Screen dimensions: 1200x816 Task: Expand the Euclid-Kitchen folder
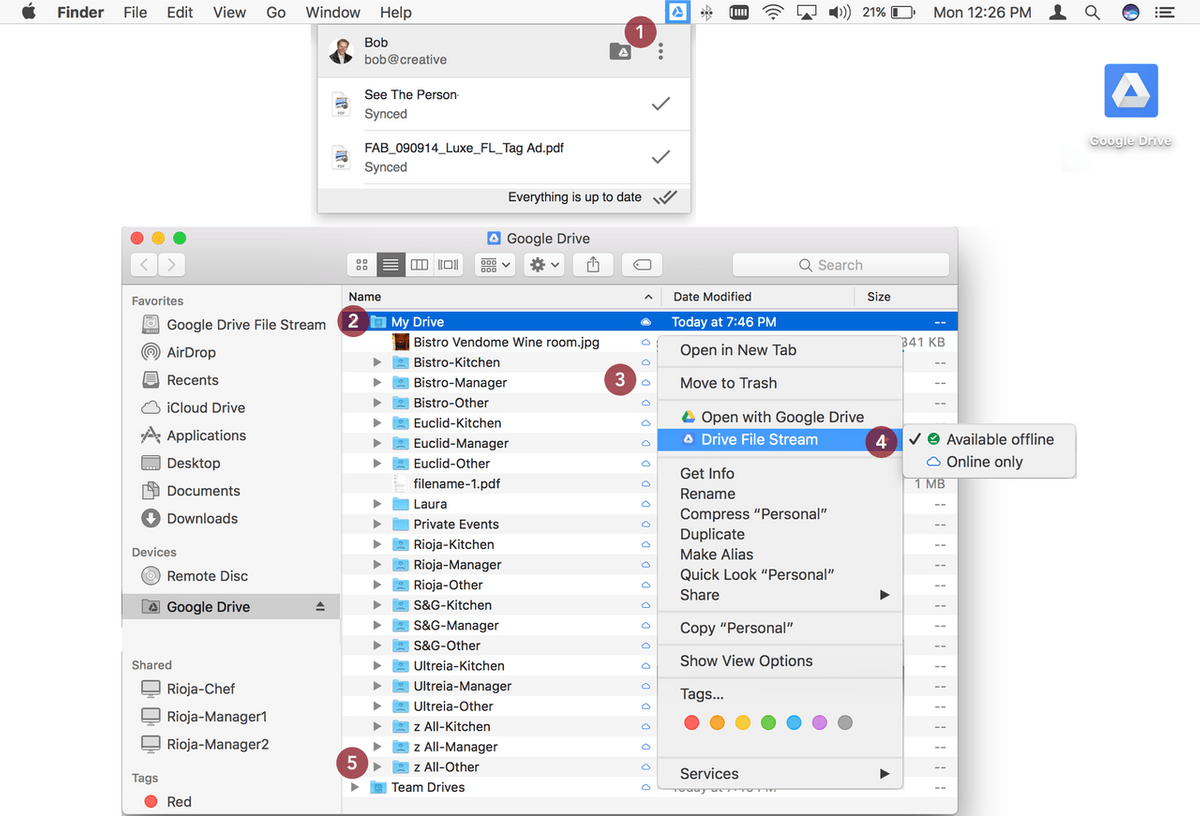[377, 423]
